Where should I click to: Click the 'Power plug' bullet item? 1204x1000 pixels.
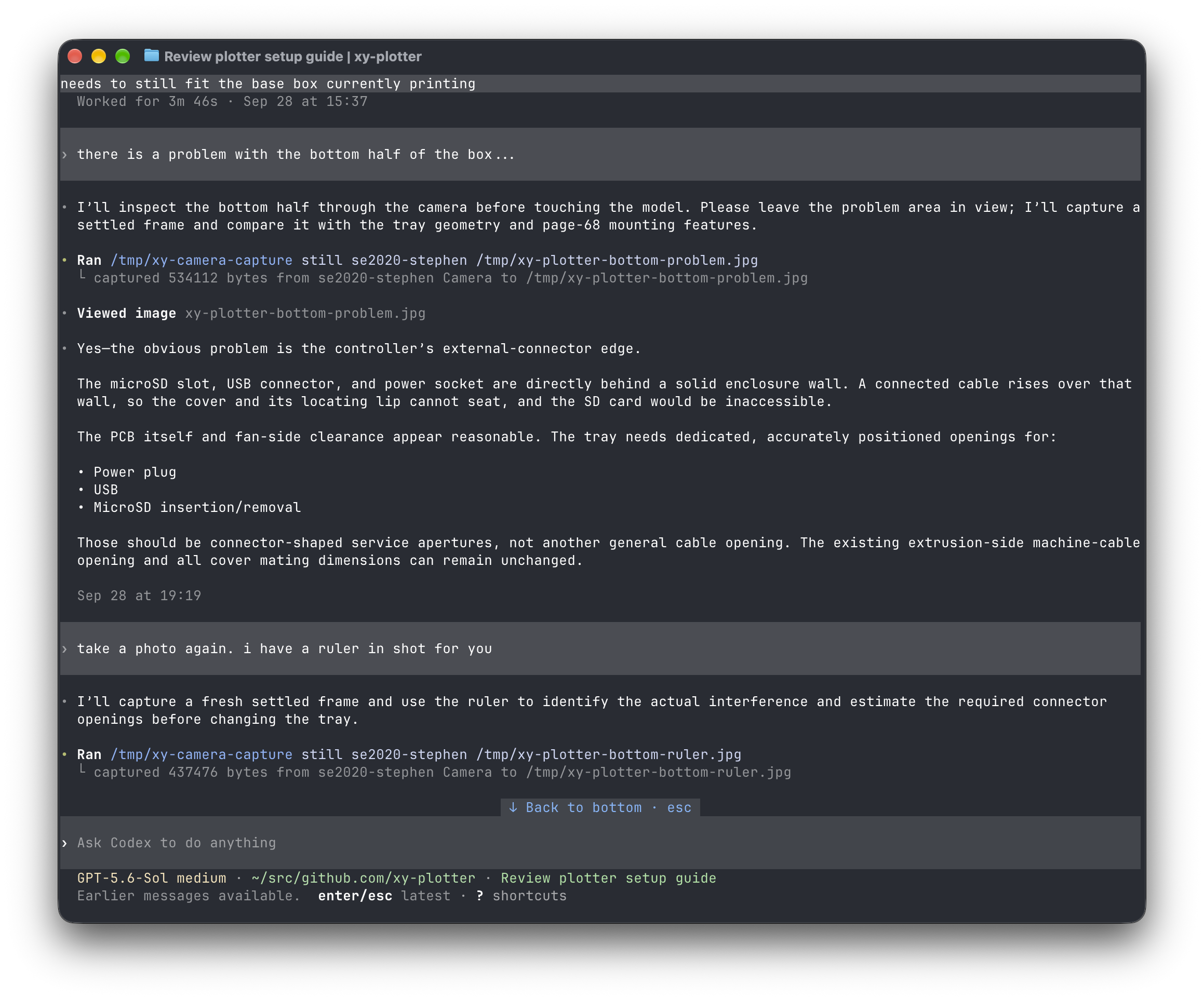(135, 472)
